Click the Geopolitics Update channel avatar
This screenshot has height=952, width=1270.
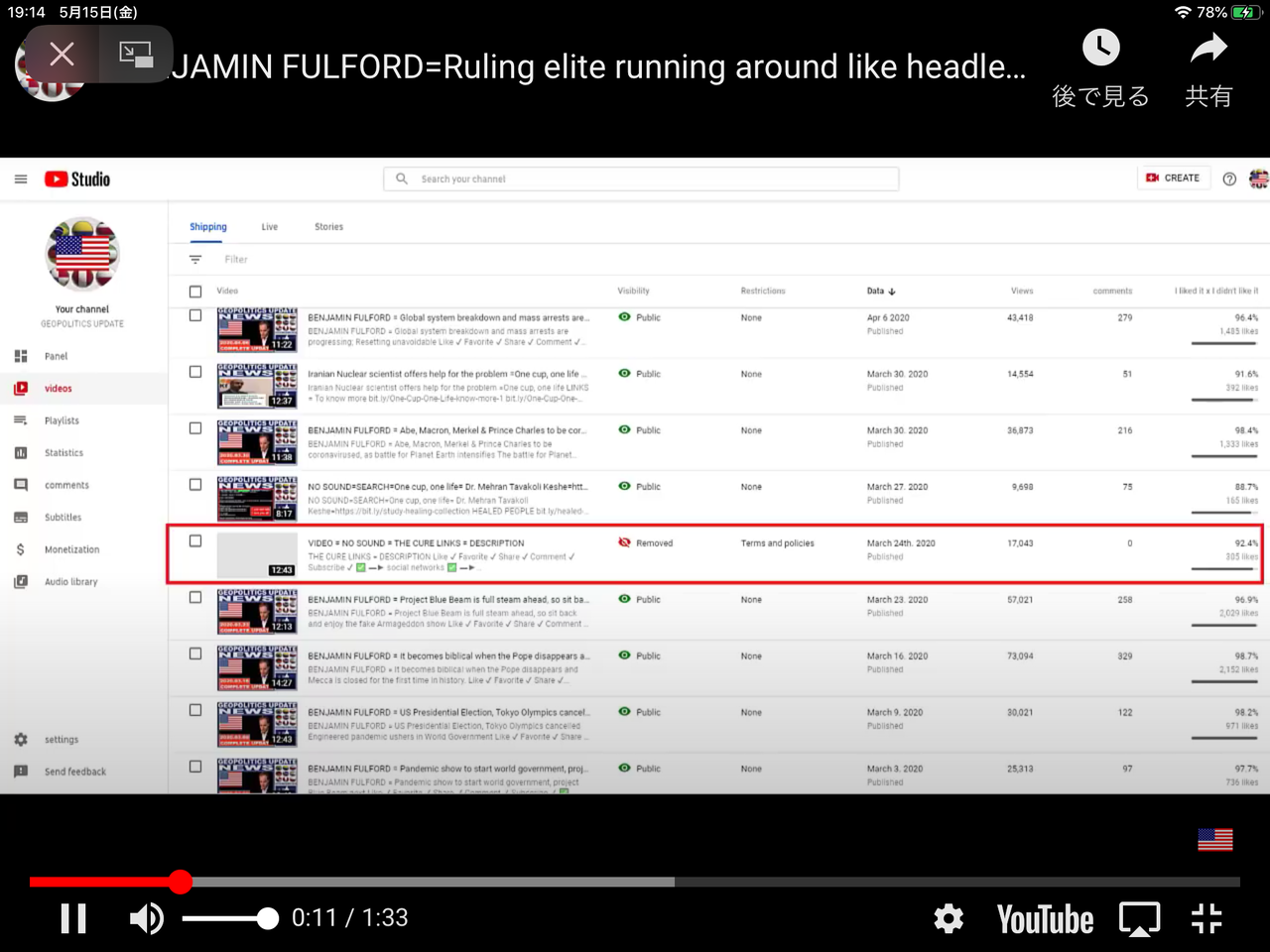[x=82, y=255]
